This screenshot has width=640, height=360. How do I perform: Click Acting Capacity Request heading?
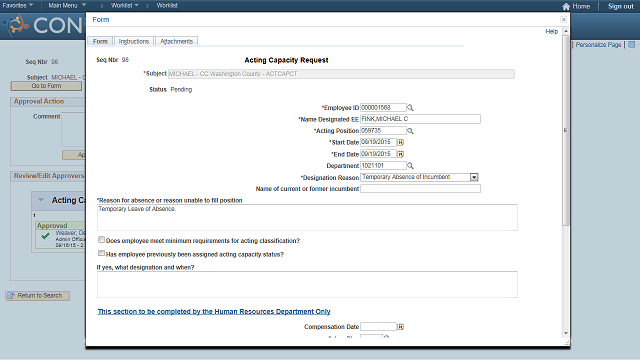286,60
